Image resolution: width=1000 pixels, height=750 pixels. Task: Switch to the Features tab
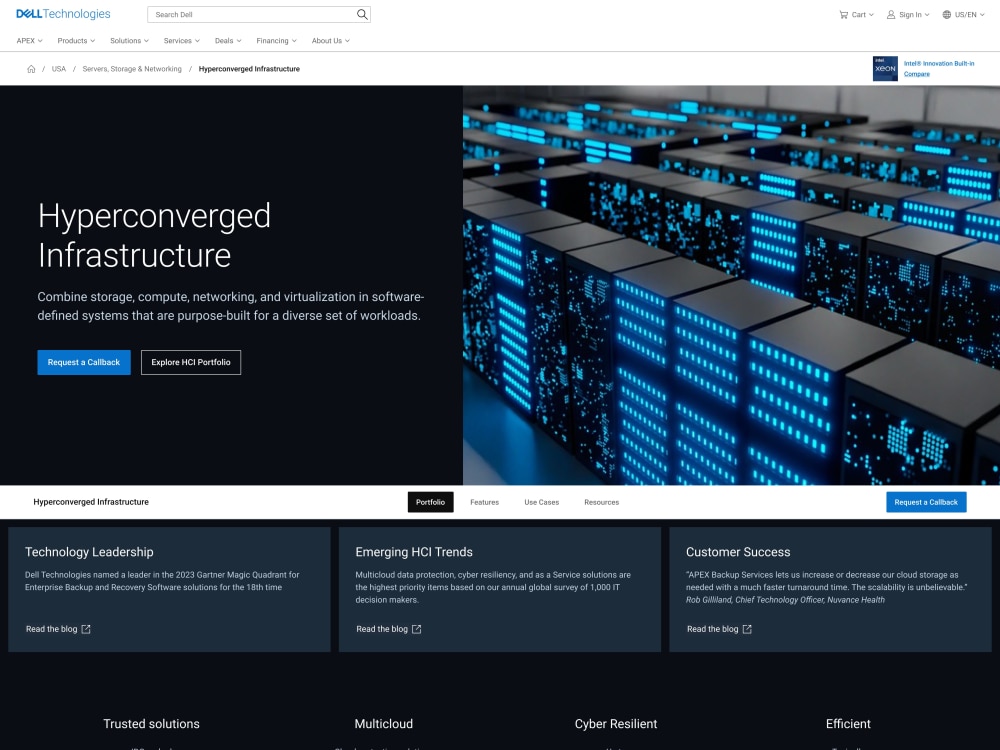coord(485,502)
